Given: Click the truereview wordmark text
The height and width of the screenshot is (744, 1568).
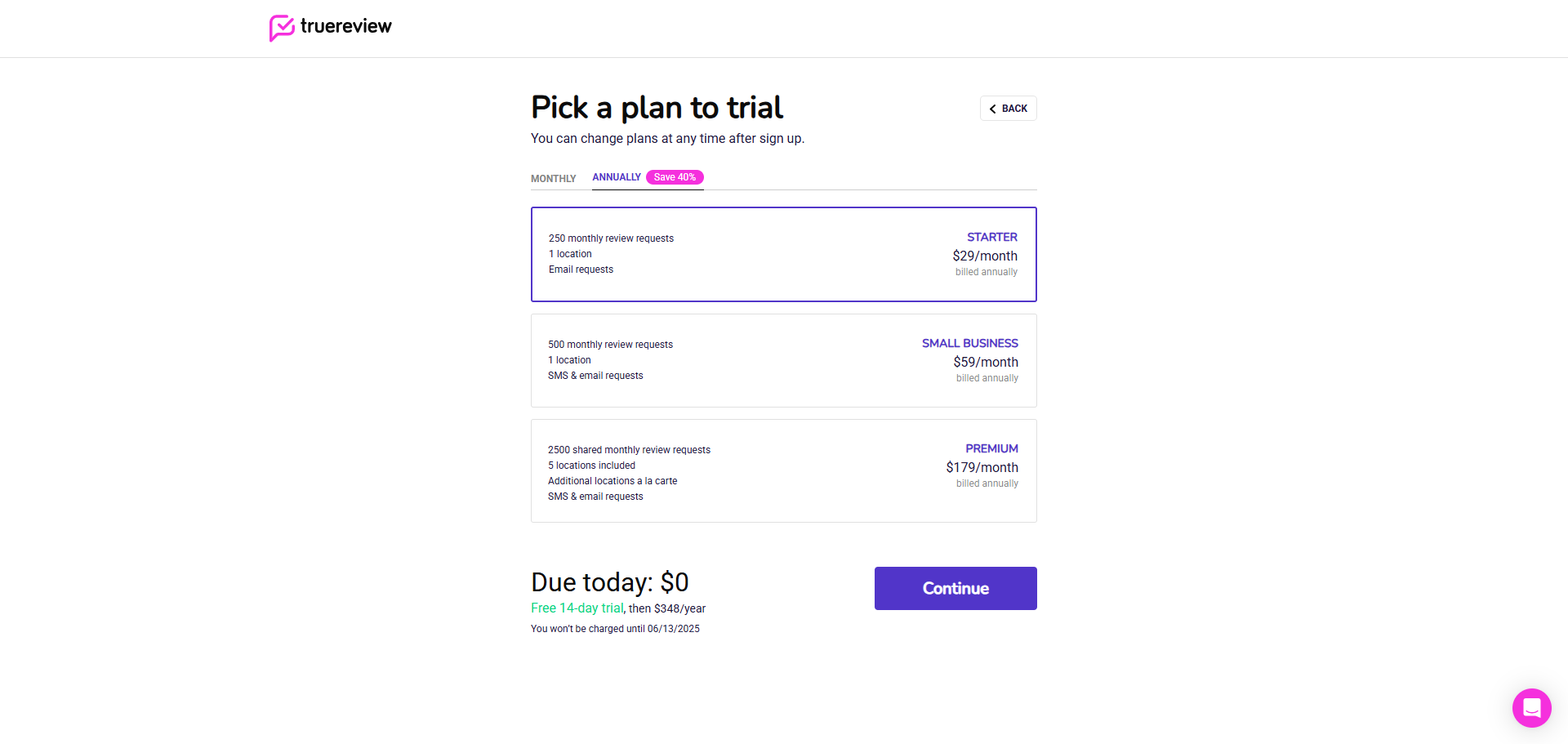Looking at the screenshot, I should click(x=345, y=26).
